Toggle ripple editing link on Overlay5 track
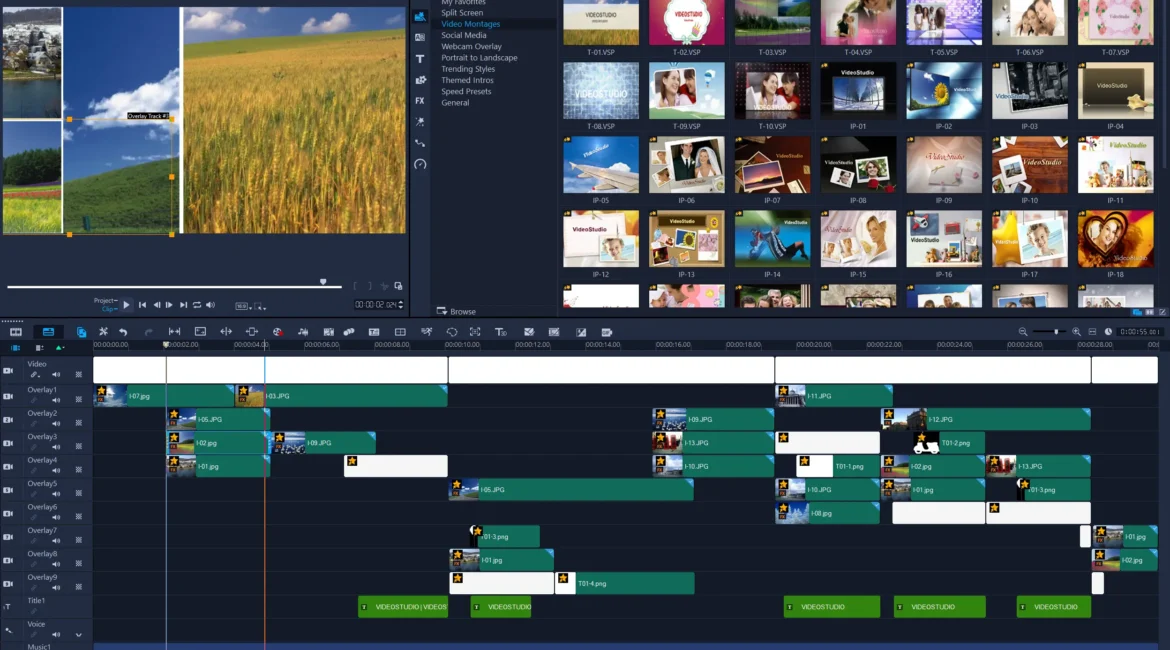 click(33, 492)
